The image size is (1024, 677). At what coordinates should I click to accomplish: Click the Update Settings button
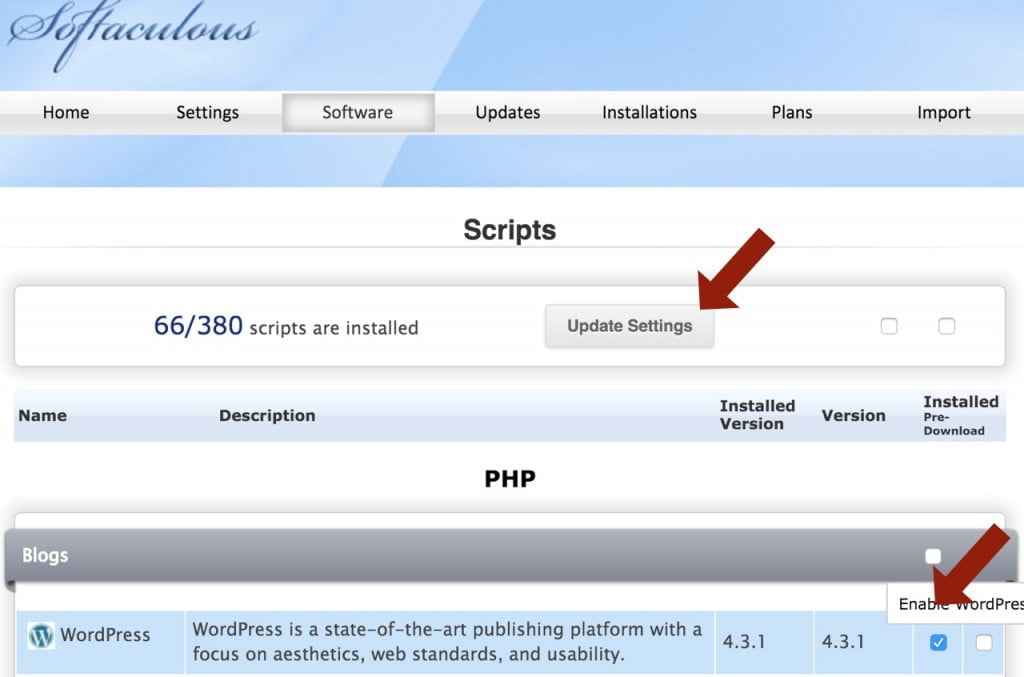pyautogui.click(x=630, y=326)
